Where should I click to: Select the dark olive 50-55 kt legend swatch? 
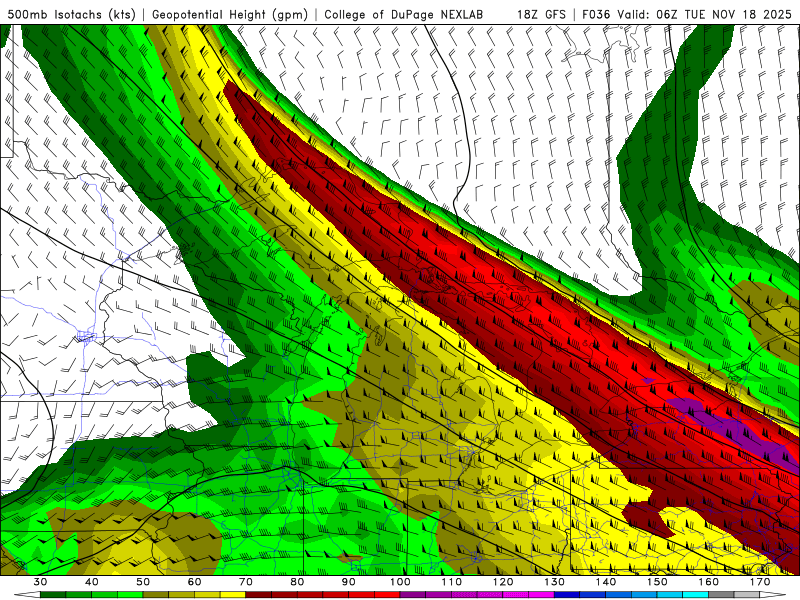156,595
